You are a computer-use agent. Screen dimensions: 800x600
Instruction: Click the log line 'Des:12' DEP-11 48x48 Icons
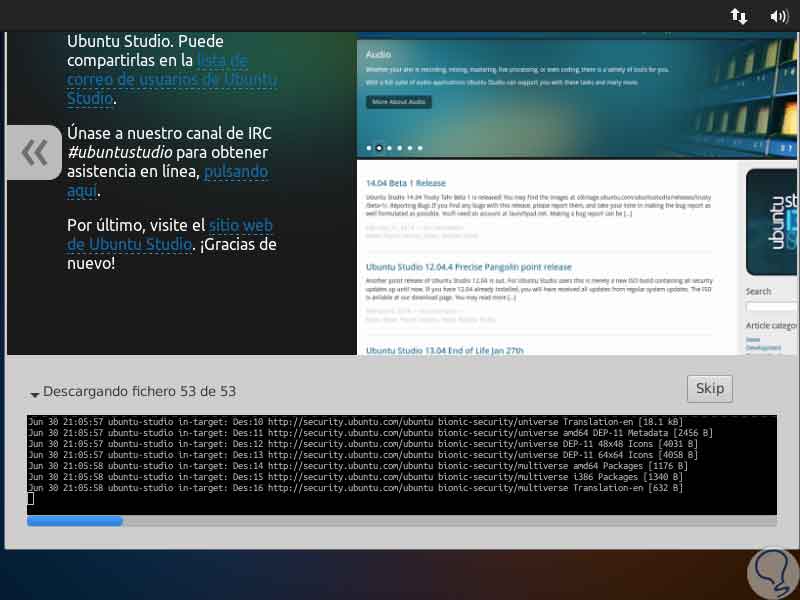point(363,444)
